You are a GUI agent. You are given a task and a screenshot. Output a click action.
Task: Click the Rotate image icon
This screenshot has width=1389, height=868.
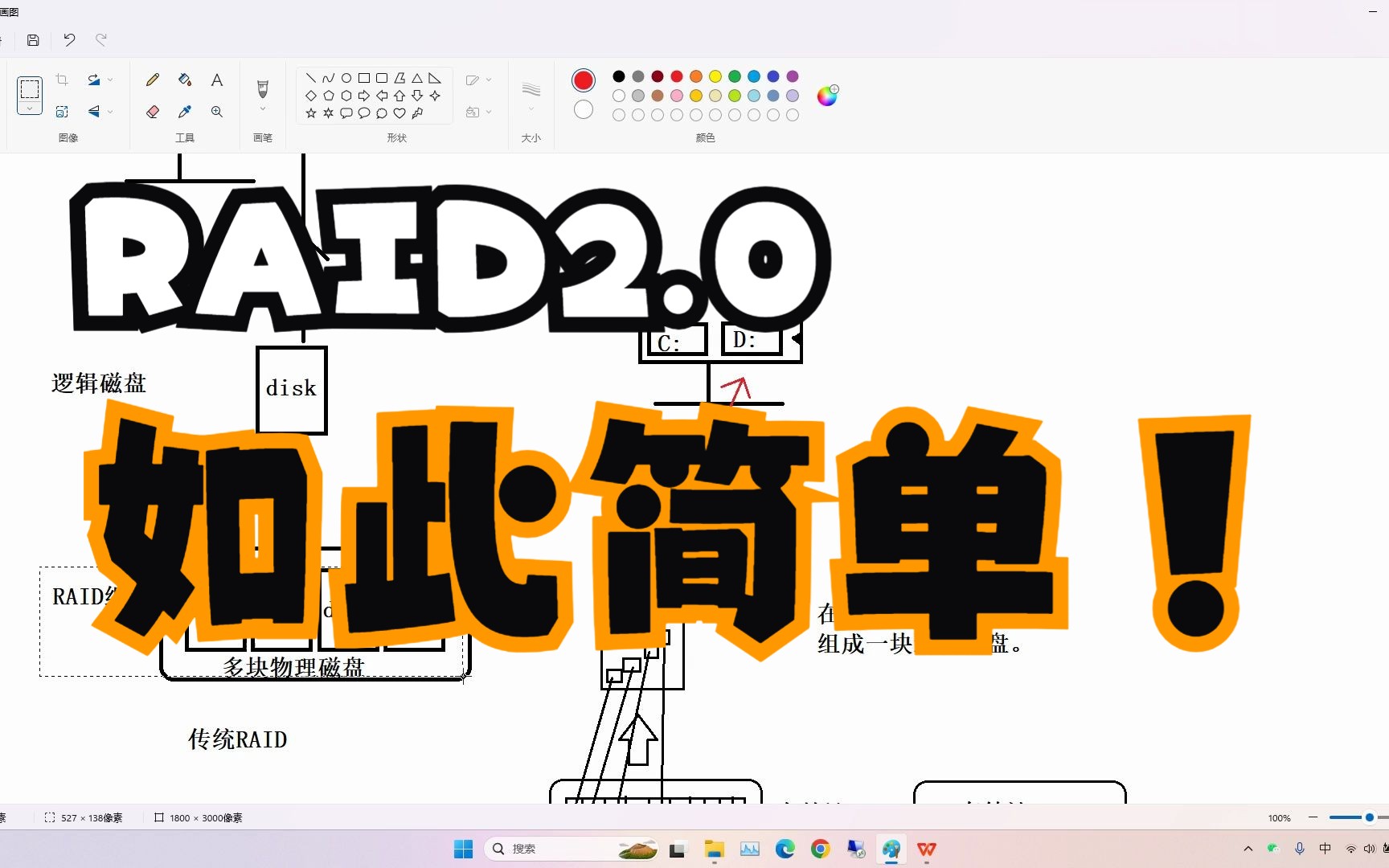[94, 80]
